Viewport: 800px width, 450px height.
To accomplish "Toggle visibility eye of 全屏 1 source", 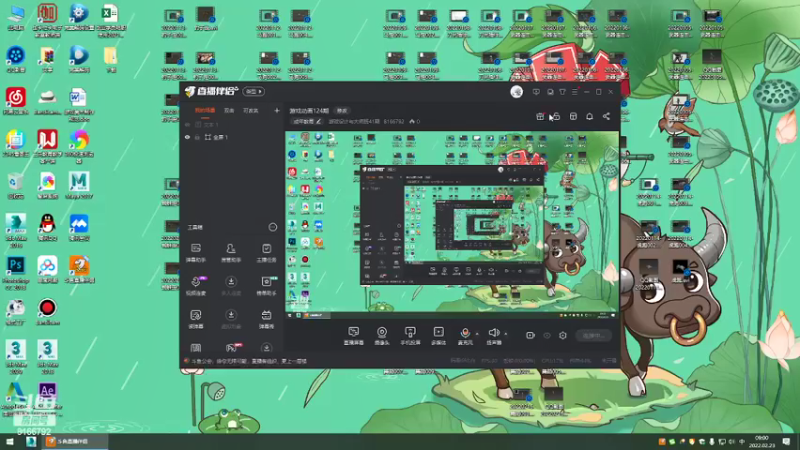I will tap(187, 137).
